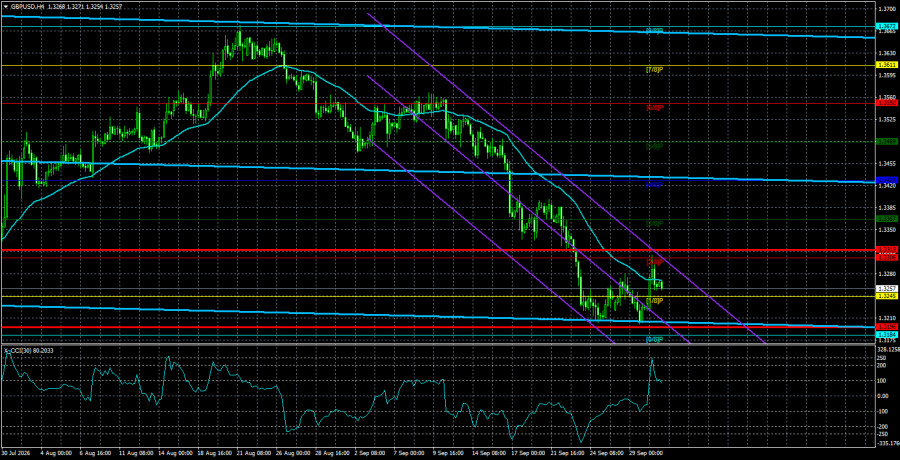This screenshot has height=460, width=900.
Task: Click the 0.00 CCI scale value
Action: (883, 396)
